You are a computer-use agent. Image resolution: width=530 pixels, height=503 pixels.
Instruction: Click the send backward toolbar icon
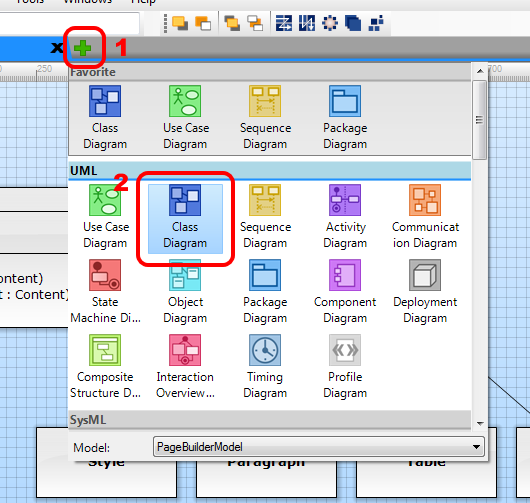tap(255, 23)
